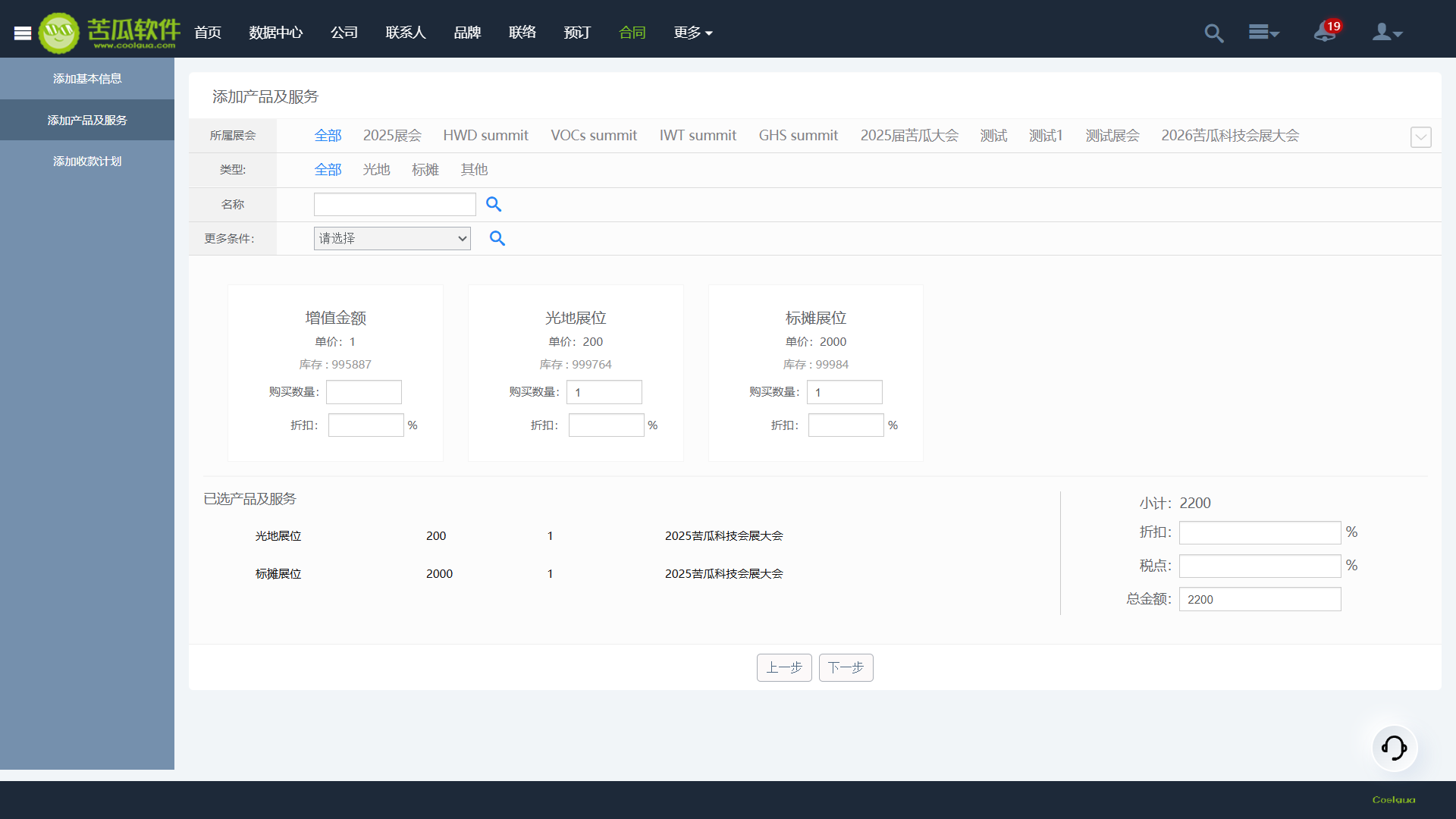Focus 增值金额 购买数量 input
The height and width of the screenshot is (819, 1456).
(x=364, y=392)
